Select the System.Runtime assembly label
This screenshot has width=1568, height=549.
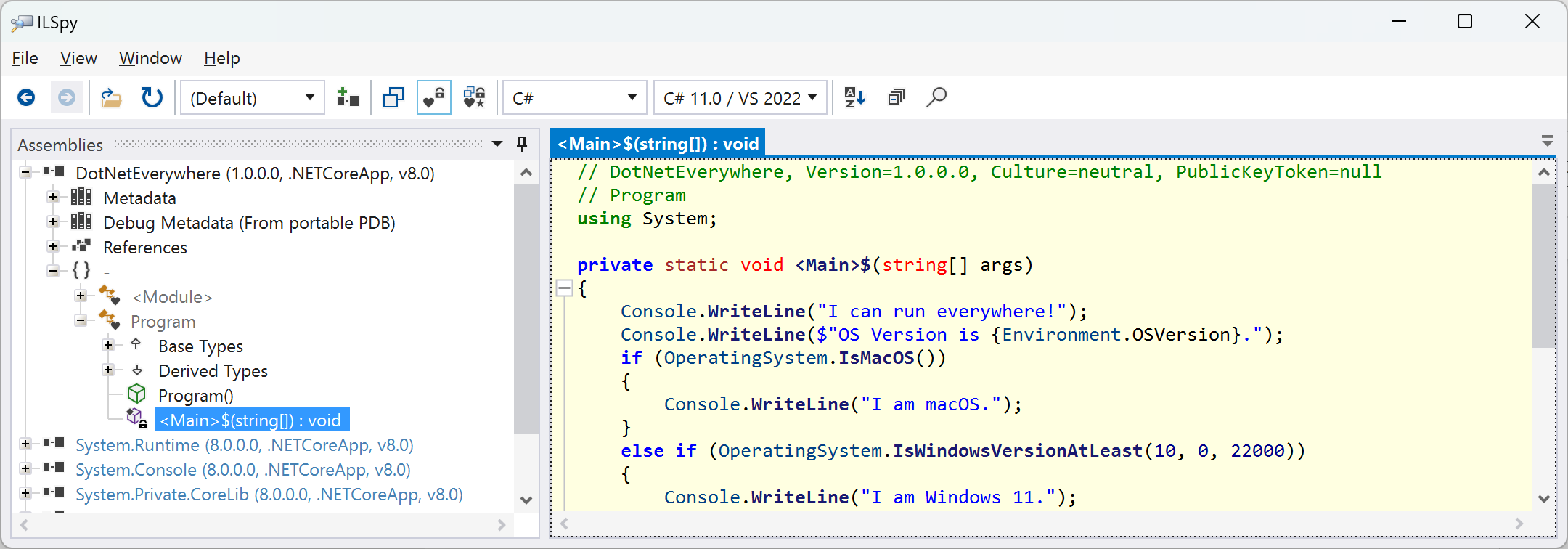pos(244,445)
